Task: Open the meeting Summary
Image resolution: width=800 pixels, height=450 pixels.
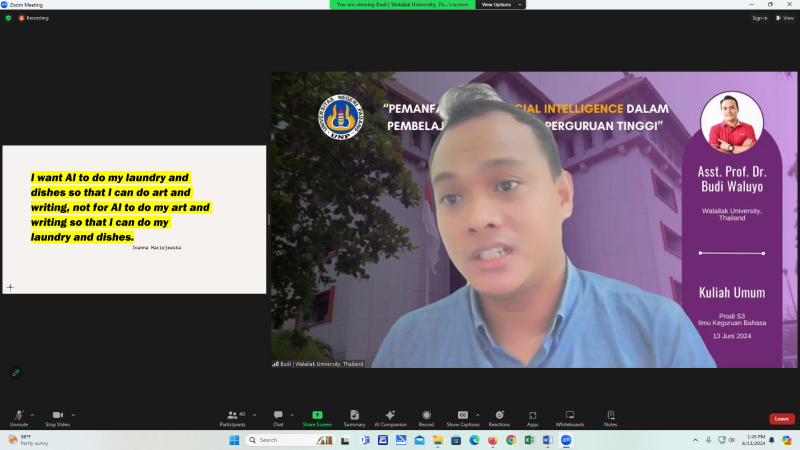Action: pyautogui.click(x=354, y=418)
